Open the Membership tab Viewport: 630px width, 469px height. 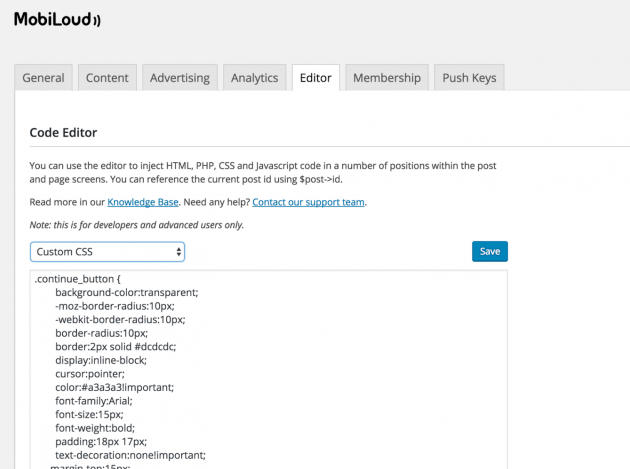(x=387, y=78)
